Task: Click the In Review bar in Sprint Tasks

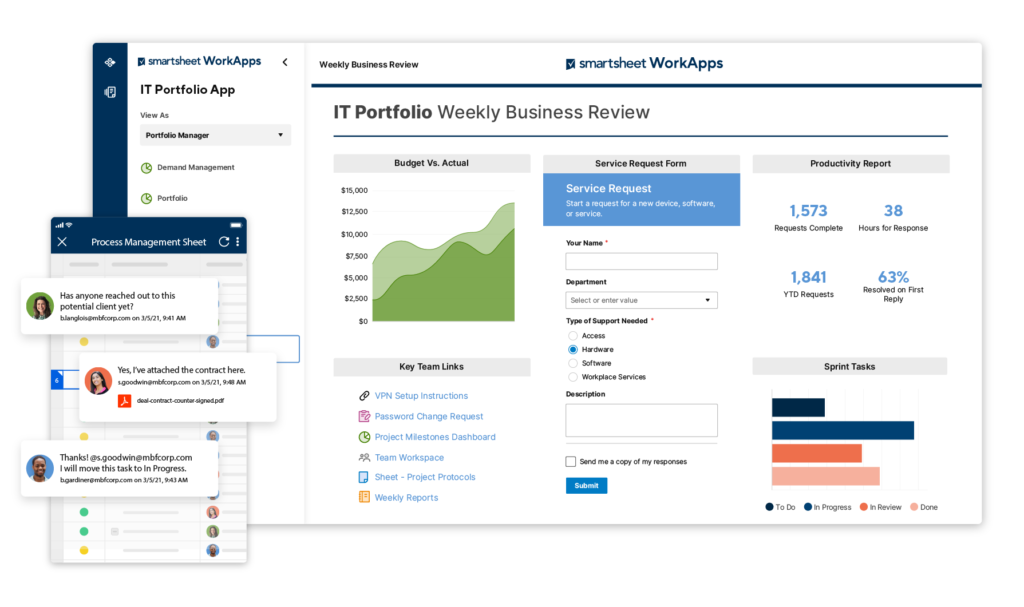Action: (816, 453)
